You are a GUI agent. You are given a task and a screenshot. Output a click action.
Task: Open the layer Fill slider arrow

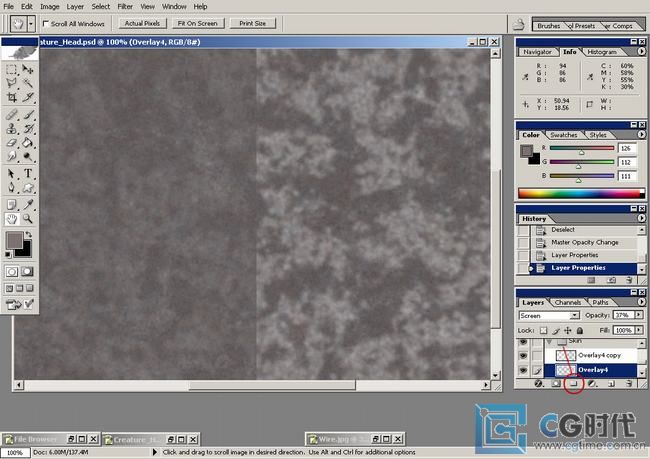click(x=639, y=330)
